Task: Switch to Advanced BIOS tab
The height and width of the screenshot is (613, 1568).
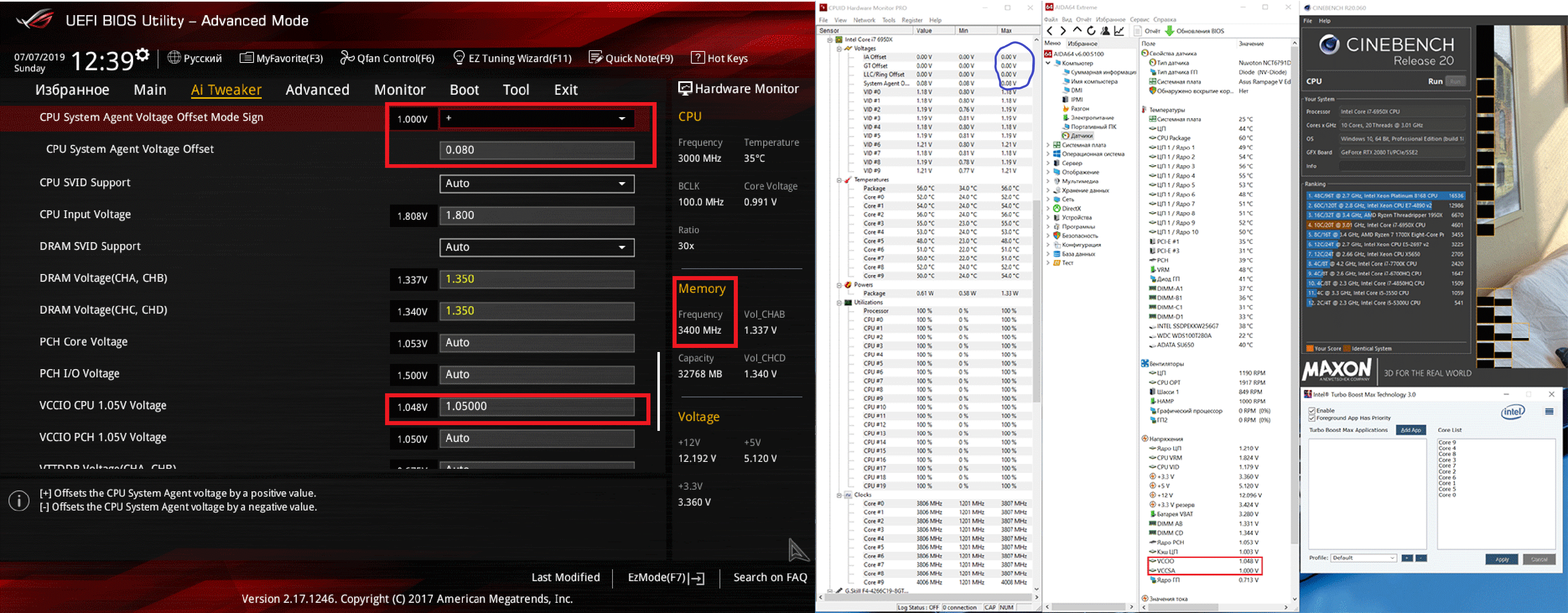Action: (x=317, y=89)
